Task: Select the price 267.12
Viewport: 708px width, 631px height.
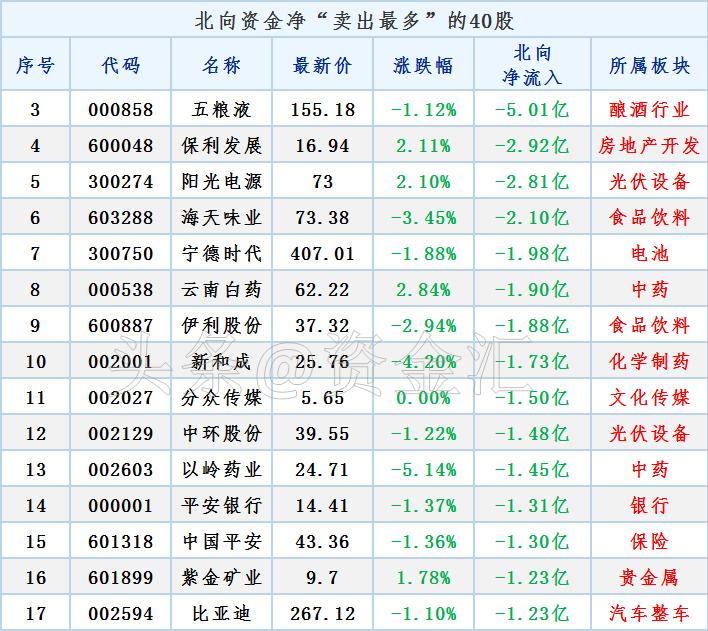Action: [322, 613]
